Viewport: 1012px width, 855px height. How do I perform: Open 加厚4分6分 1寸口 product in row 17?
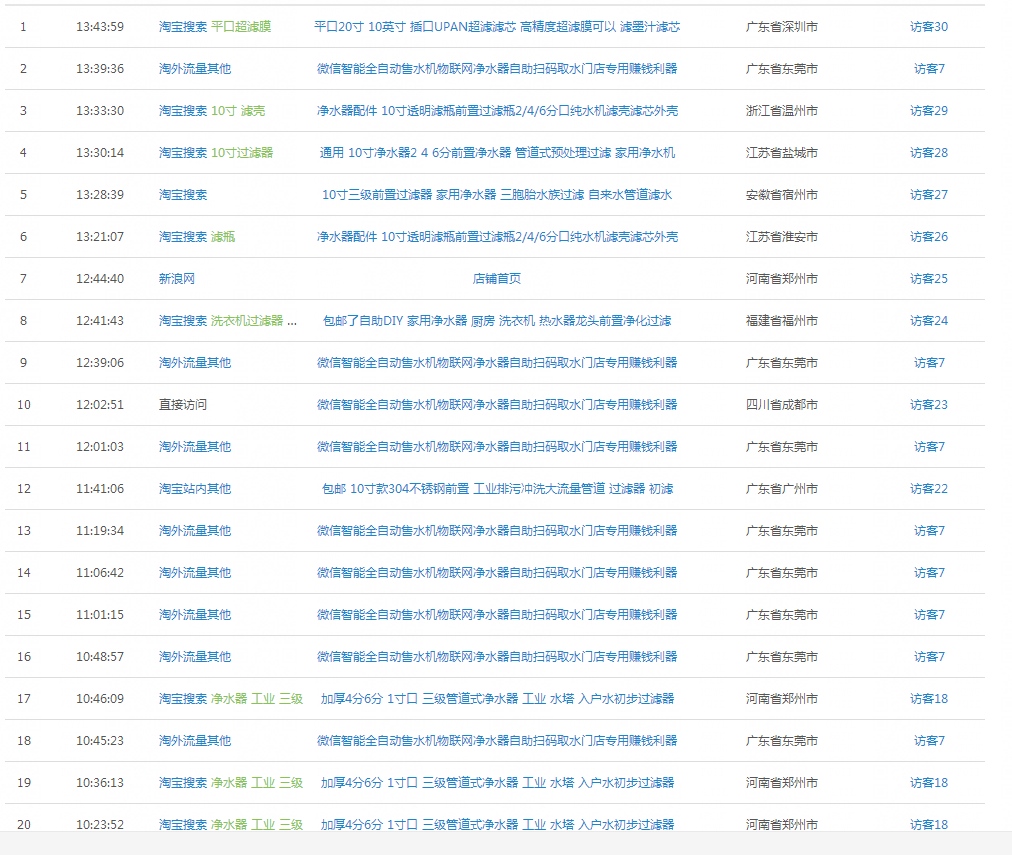click(497, 698)
